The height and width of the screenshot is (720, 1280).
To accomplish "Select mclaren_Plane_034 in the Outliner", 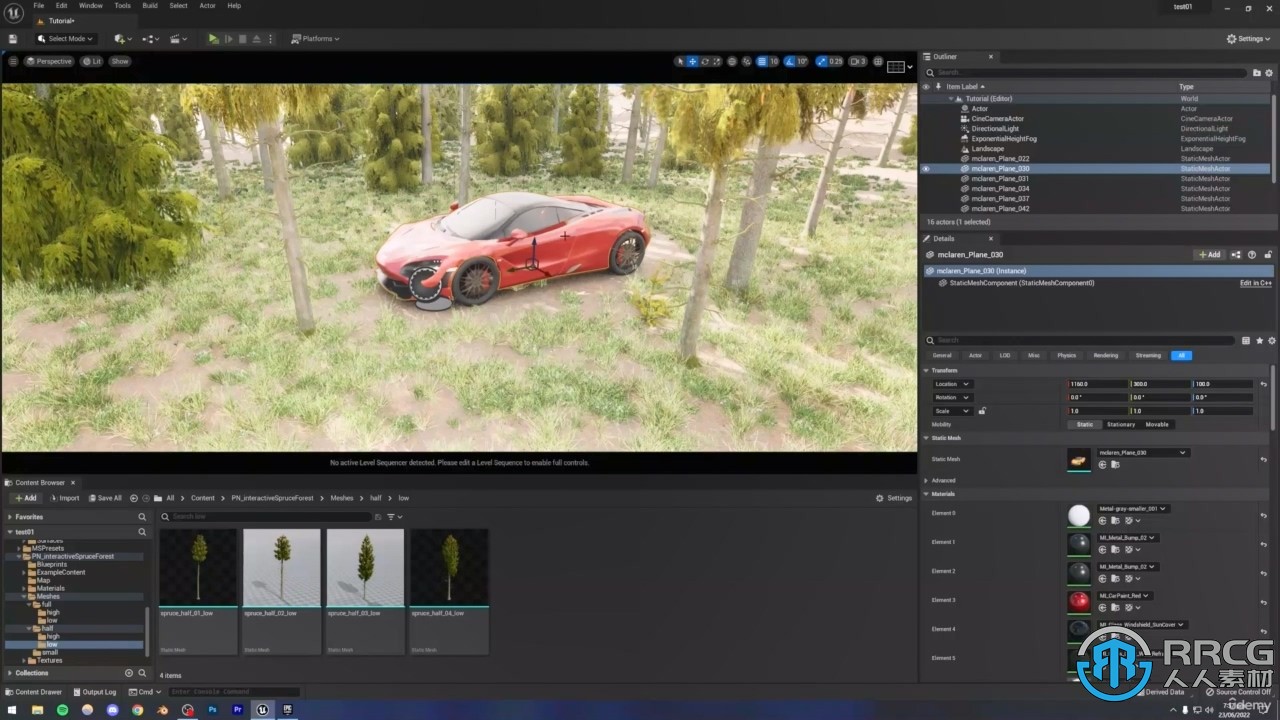I will [x=1000, y=189].
